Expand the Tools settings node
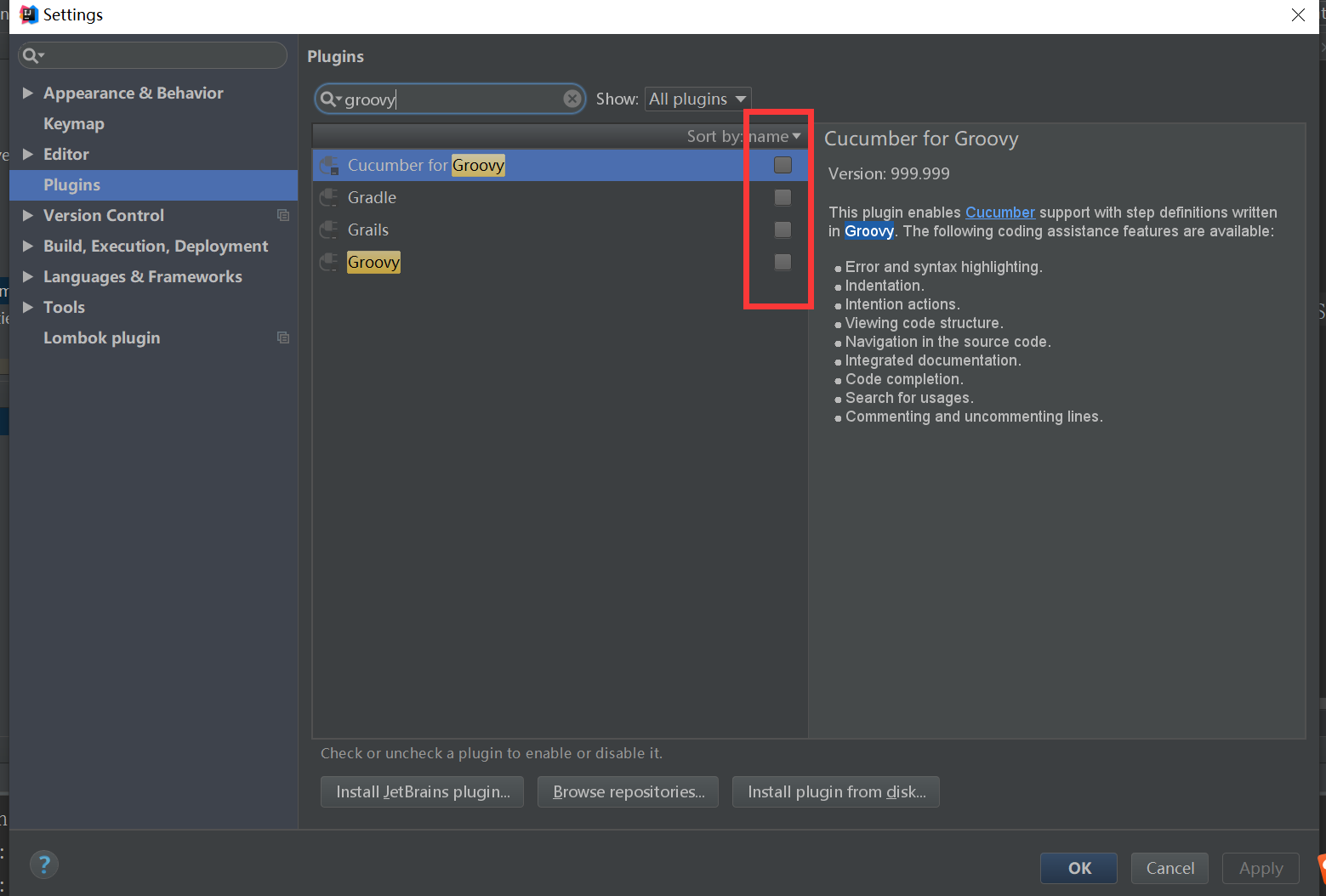The image size is (1326, 896). pos(28,307)
